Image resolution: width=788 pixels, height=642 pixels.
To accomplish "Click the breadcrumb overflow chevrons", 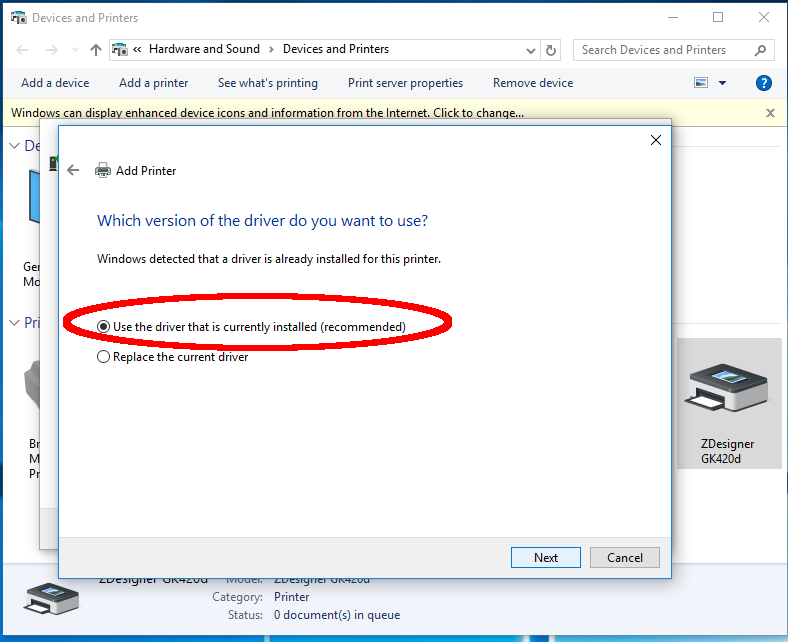I will coord(137,49).
